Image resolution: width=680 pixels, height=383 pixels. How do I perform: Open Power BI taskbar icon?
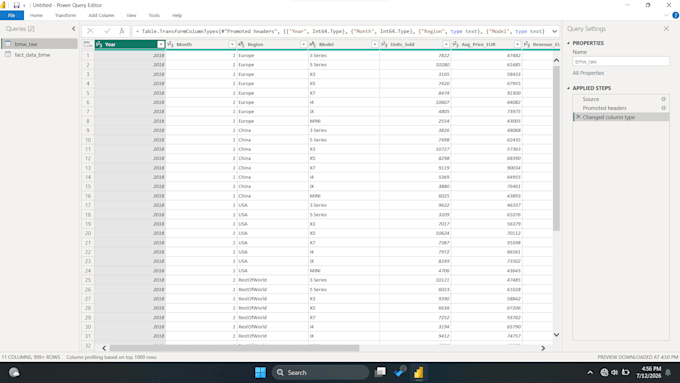click(x=418, y=372)
